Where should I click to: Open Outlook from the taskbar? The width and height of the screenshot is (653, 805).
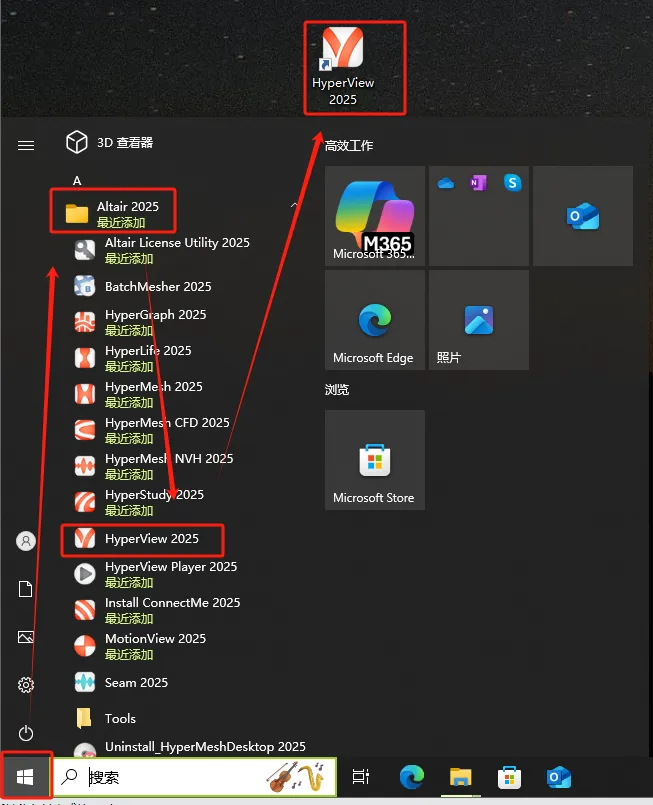point(559,777)
